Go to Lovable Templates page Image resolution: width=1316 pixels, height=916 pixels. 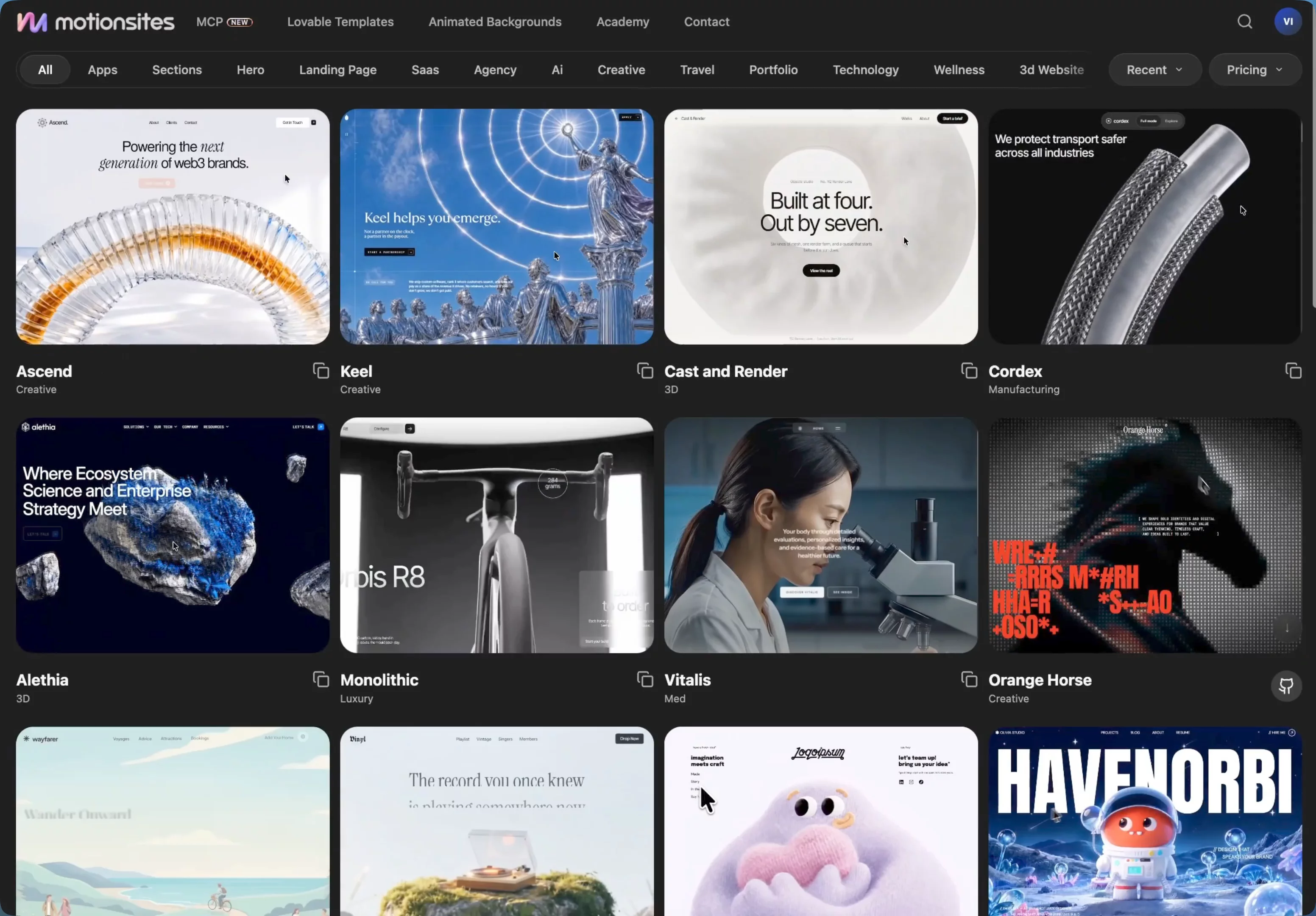click(340, 22)
